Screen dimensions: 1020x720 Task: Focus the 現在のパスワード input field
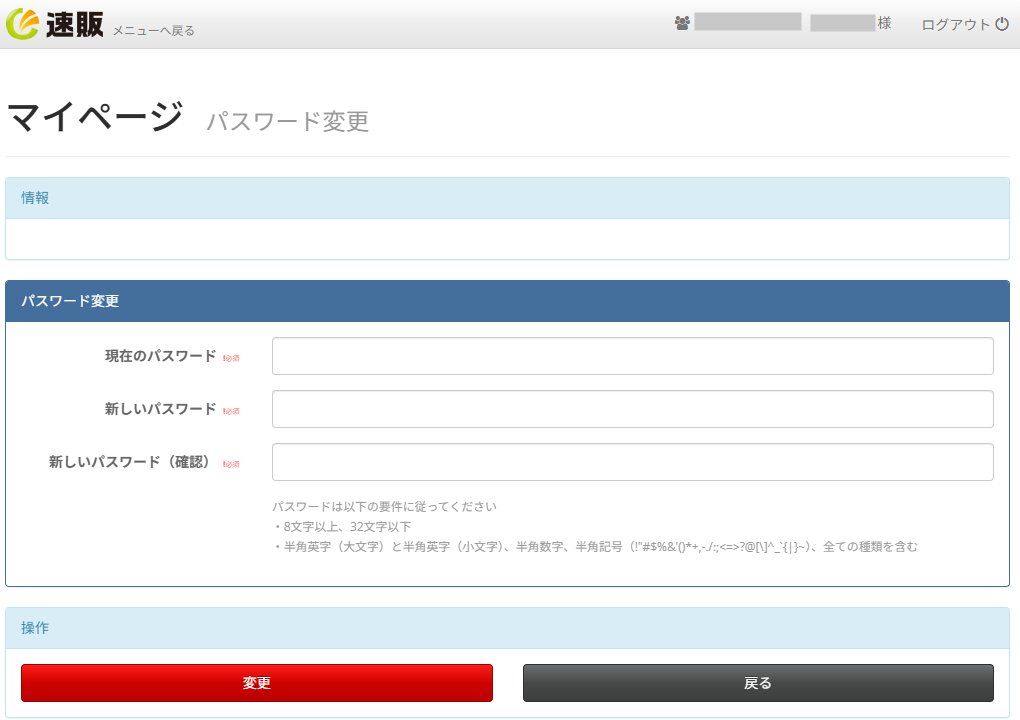click(x=632, y=356)
